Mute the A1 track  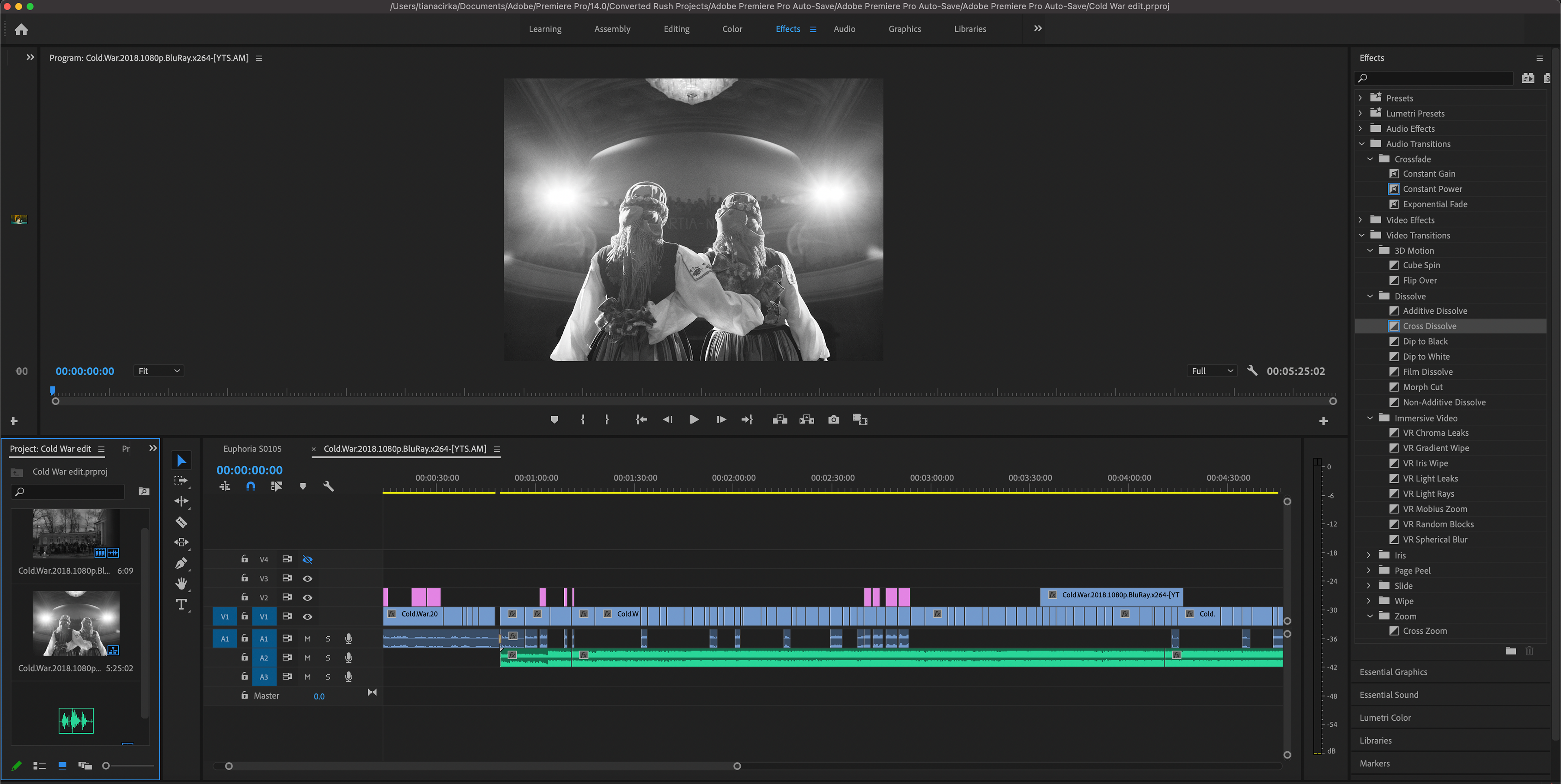tap(307, 638)
